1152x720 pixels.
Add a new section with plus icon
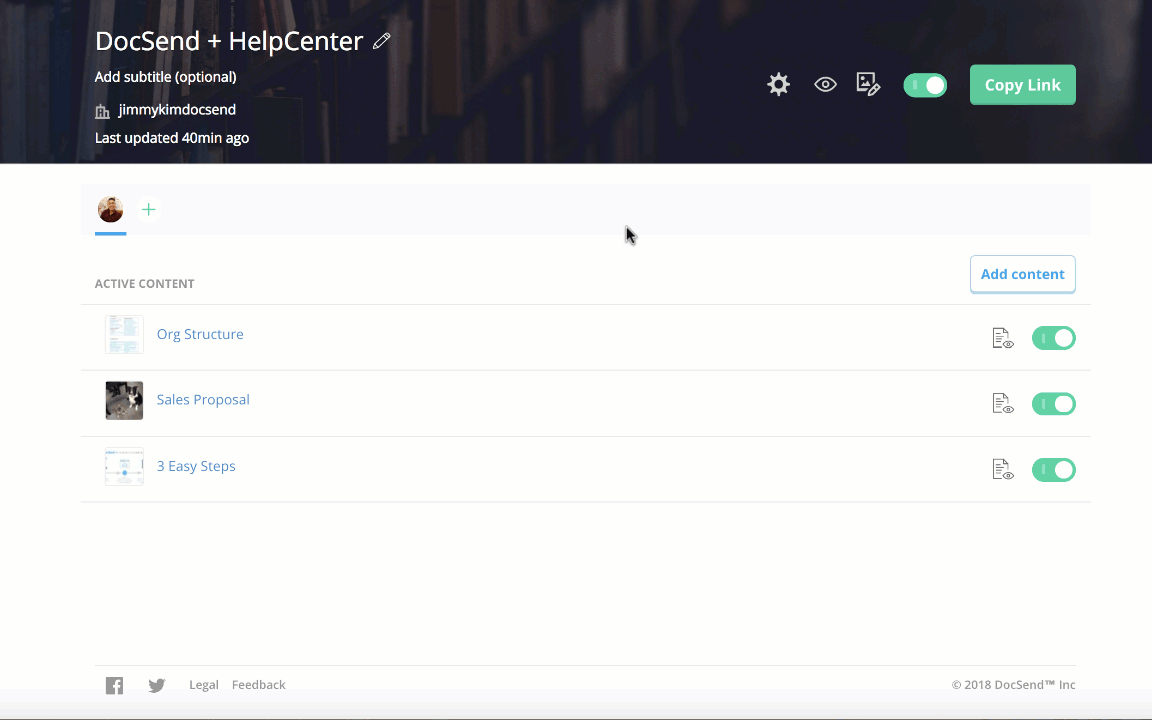point(148,209)
